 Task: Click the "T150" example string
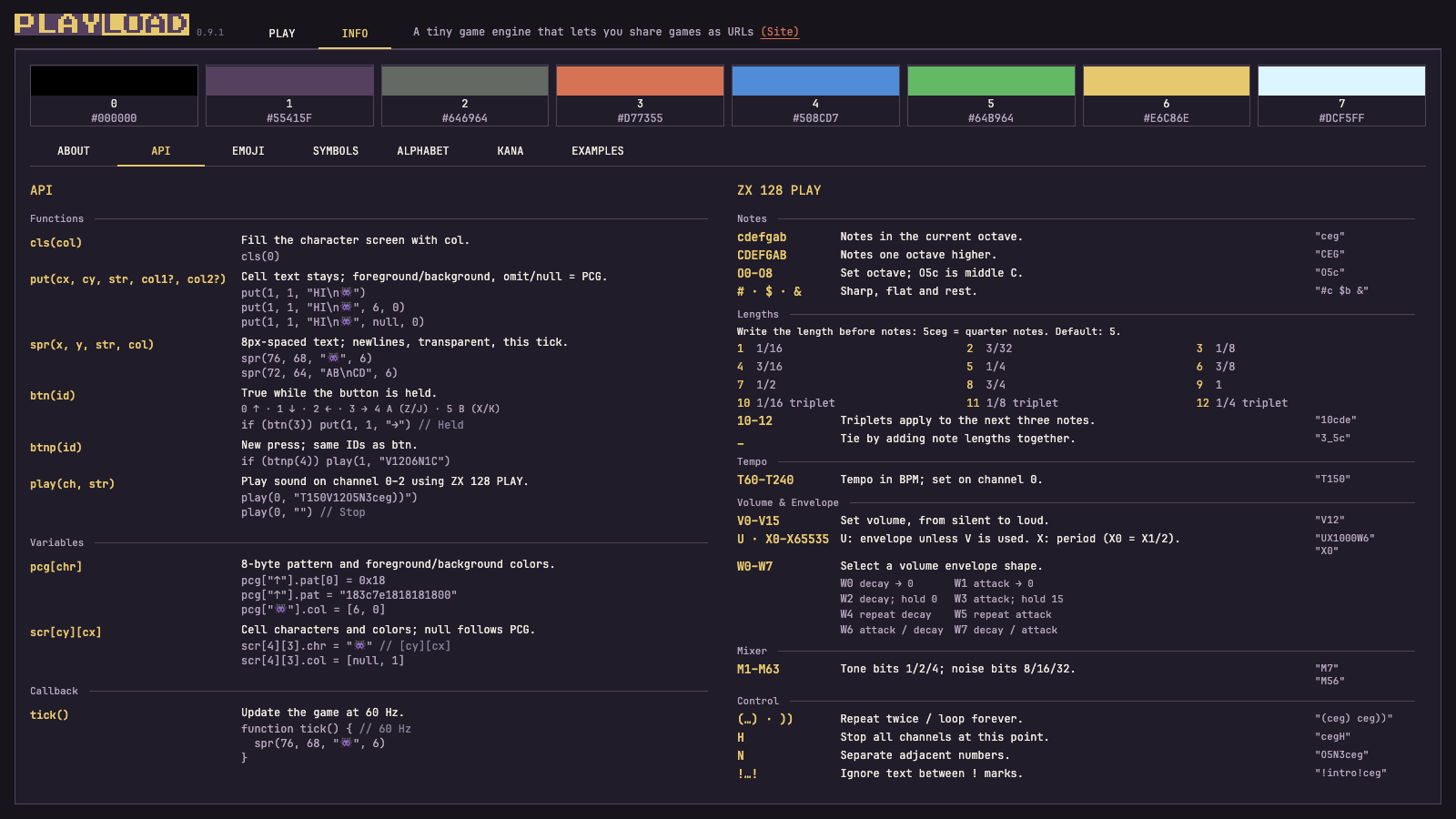[x=1332, y=479]
